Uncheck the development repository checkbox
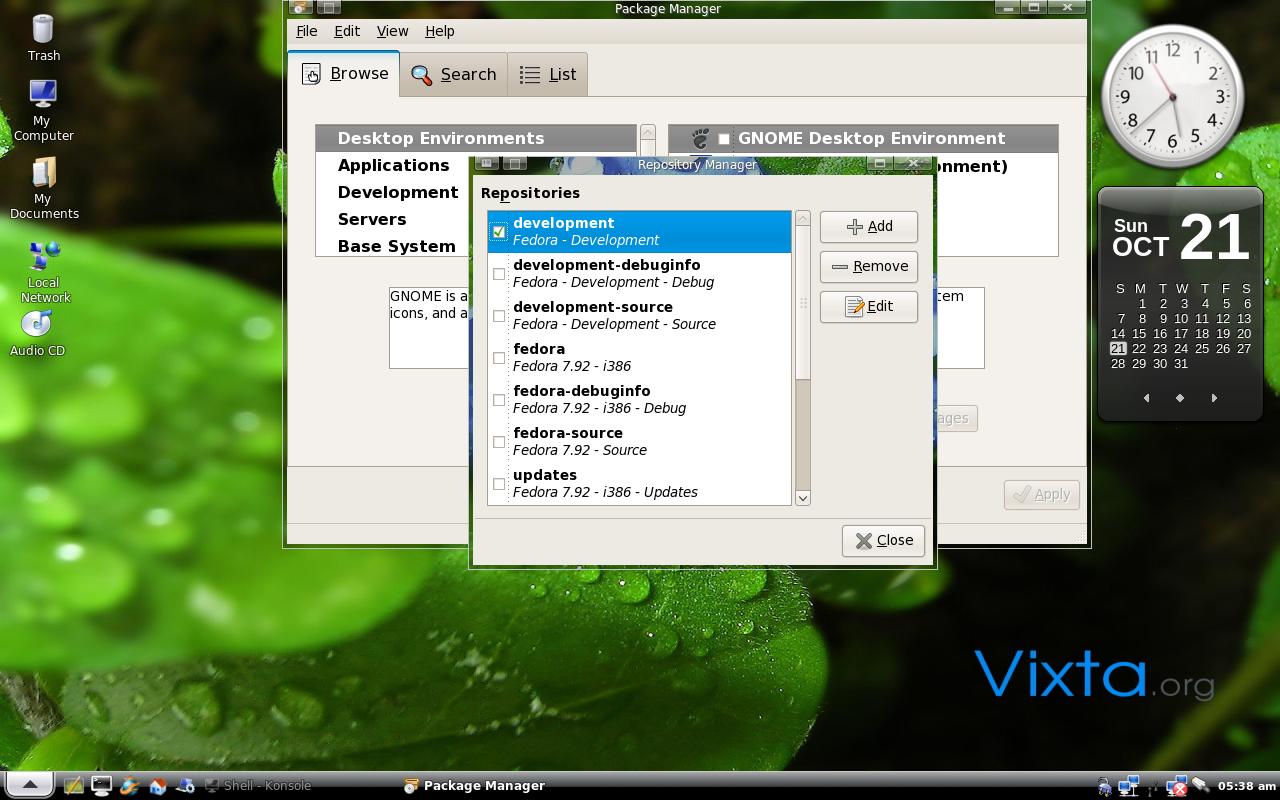 click(x=499, y=232)
